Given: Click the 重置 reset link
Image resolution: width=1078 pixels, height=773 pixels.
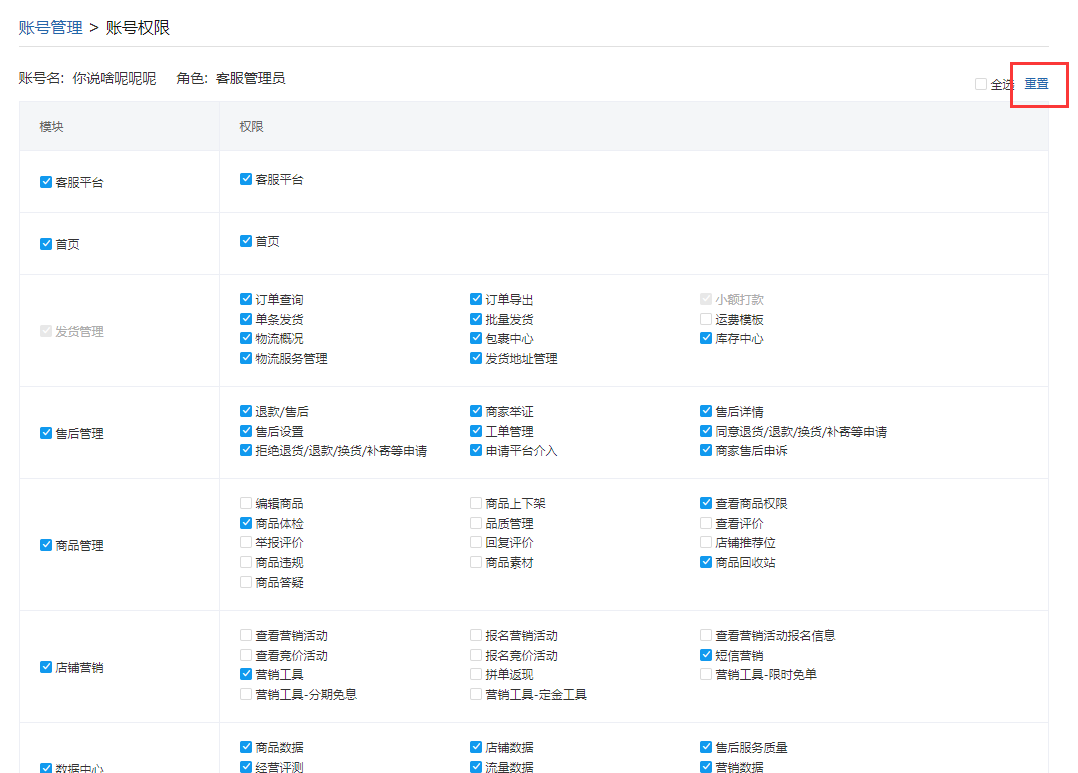Looking at the screenshot, I should [1036, 84].
